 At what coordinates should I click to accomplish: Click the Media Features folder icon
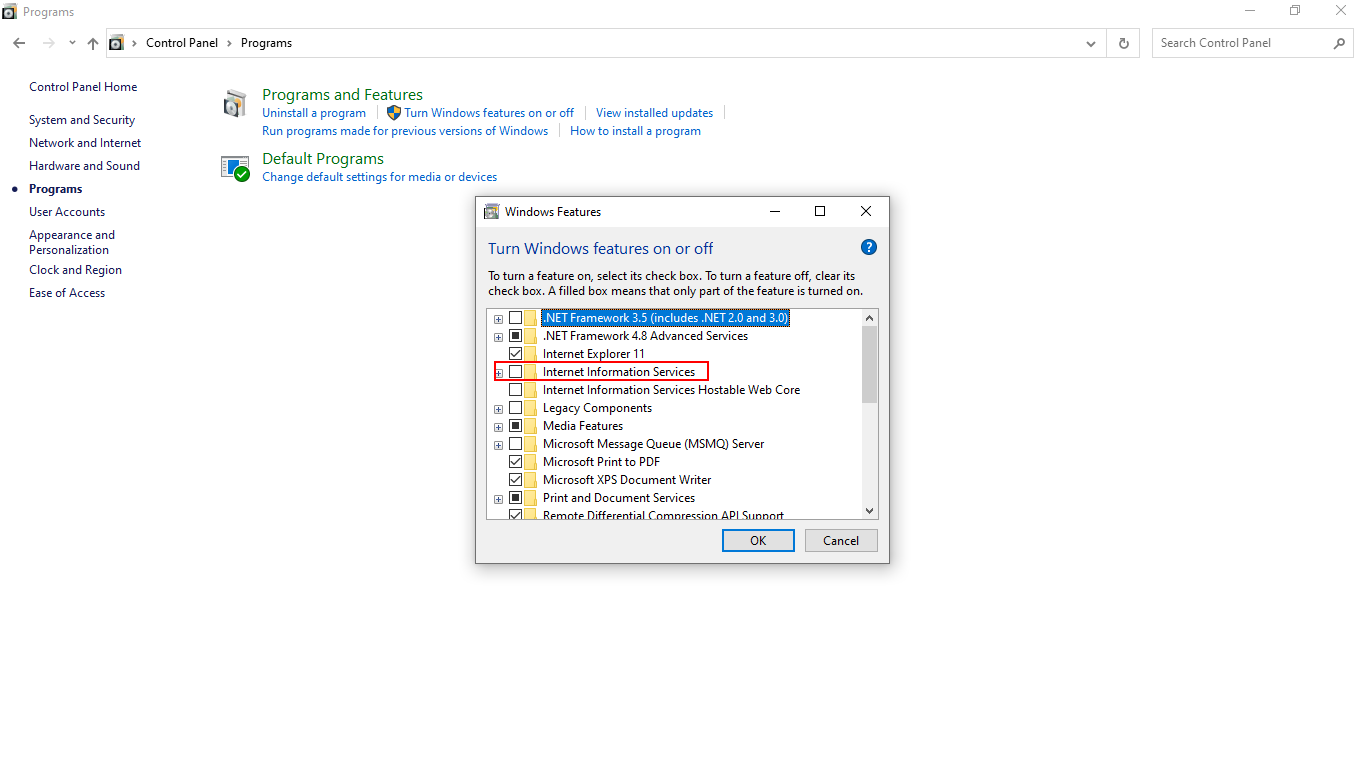531,426
